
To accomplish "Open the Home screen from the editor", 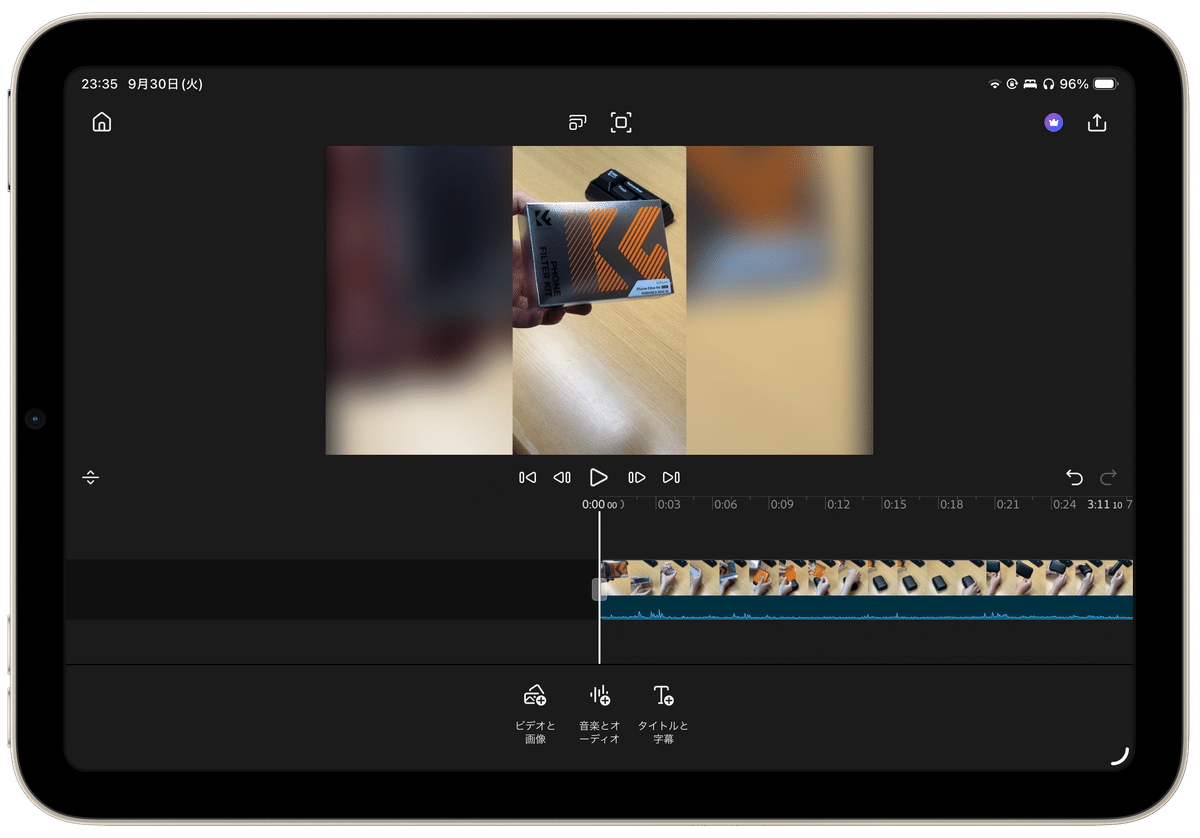I will [101, 121].
